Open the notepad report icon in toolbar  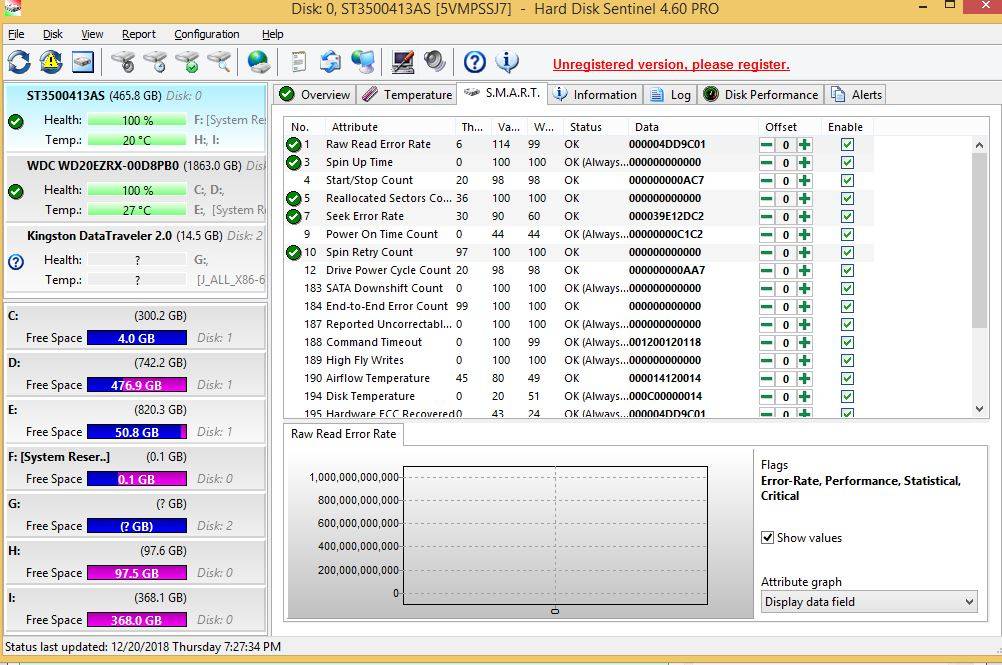click(298, 63)
